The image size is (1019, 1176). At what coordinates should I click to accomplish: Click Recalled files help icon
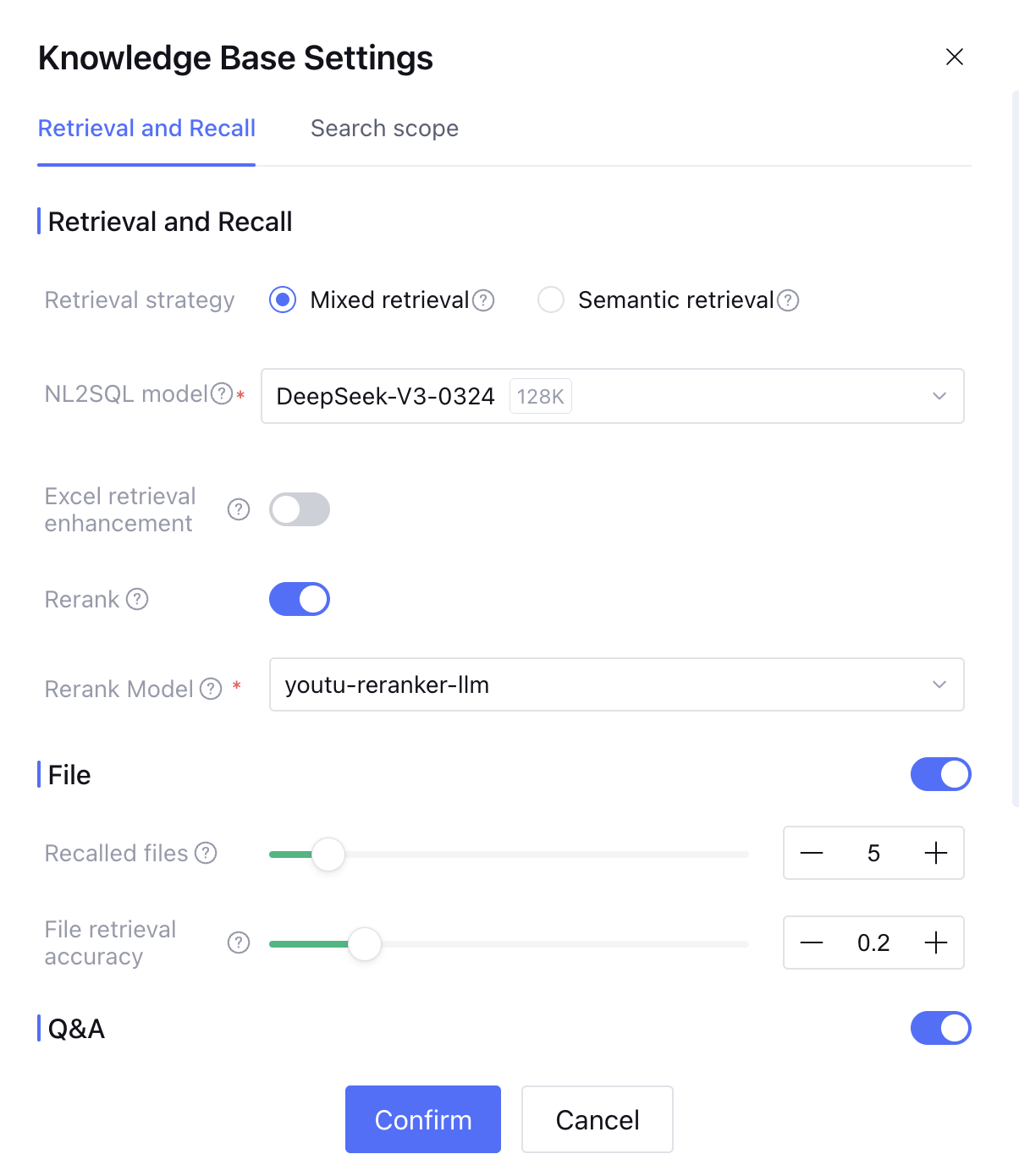[x=206, y=853]
